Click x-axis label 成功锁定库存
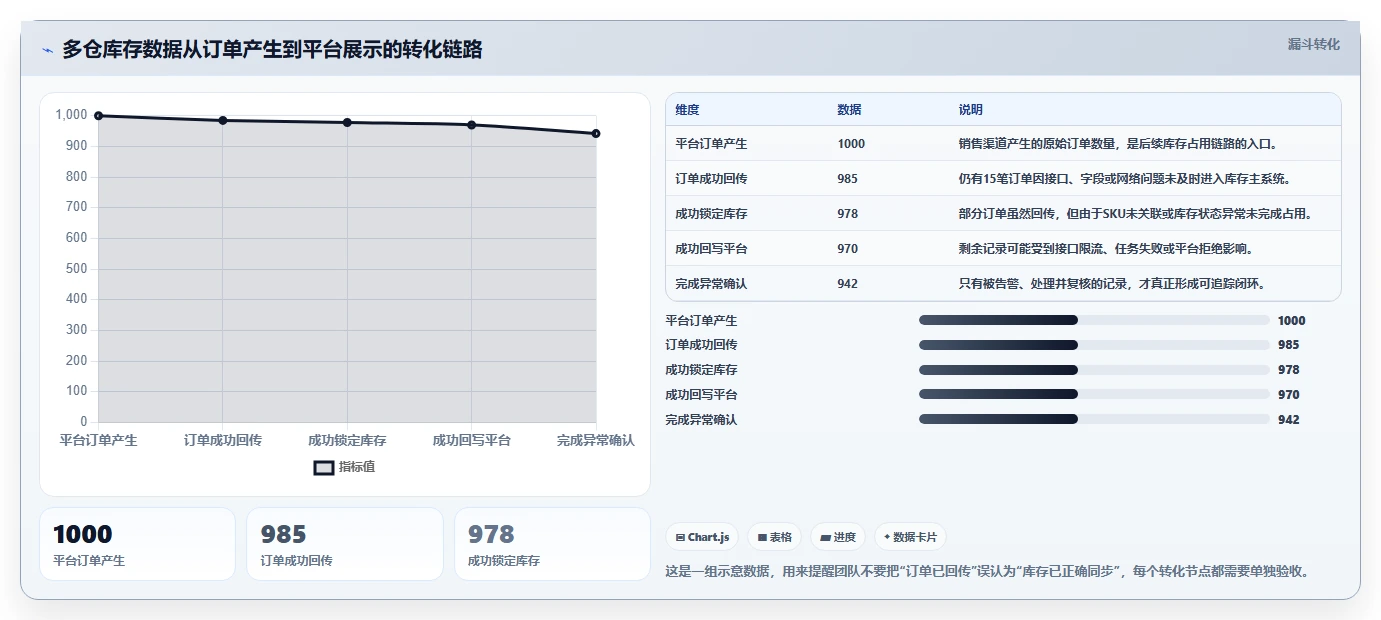This screenshot has width=1381, height=620. coord(347,440)
